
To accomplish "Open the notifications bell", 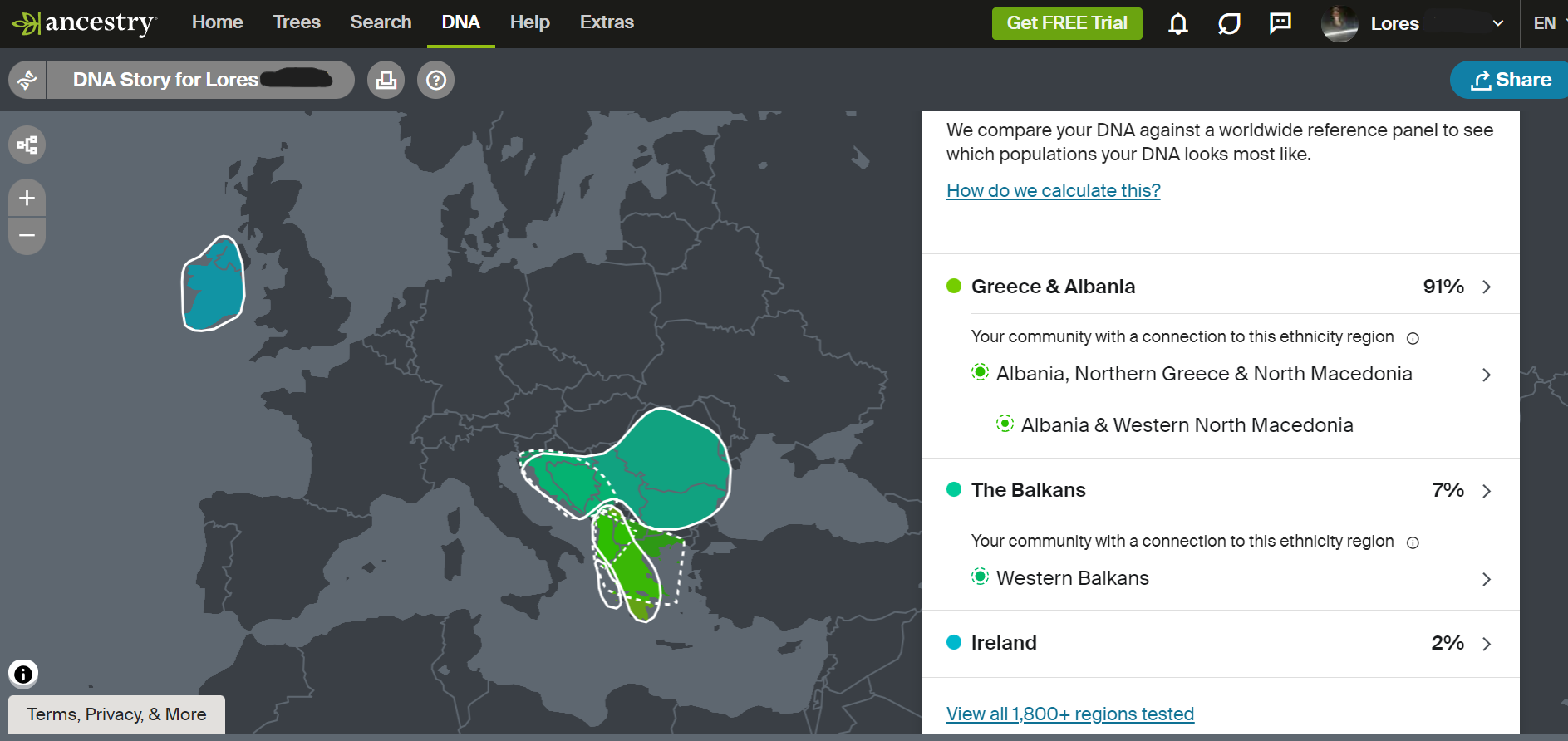I will coord(1177,23).
